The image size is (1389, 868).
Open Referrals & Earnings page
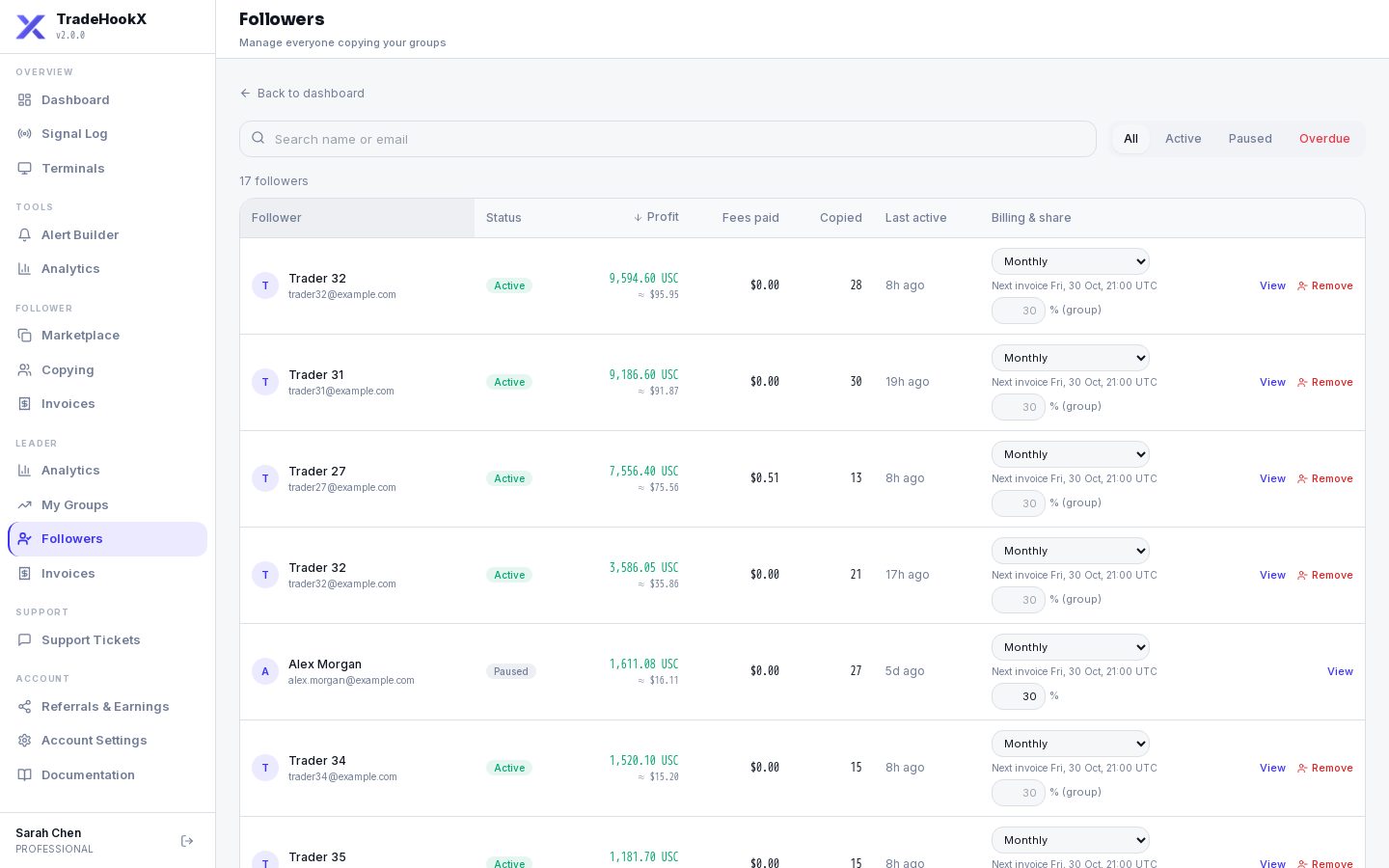pos(107,706)
